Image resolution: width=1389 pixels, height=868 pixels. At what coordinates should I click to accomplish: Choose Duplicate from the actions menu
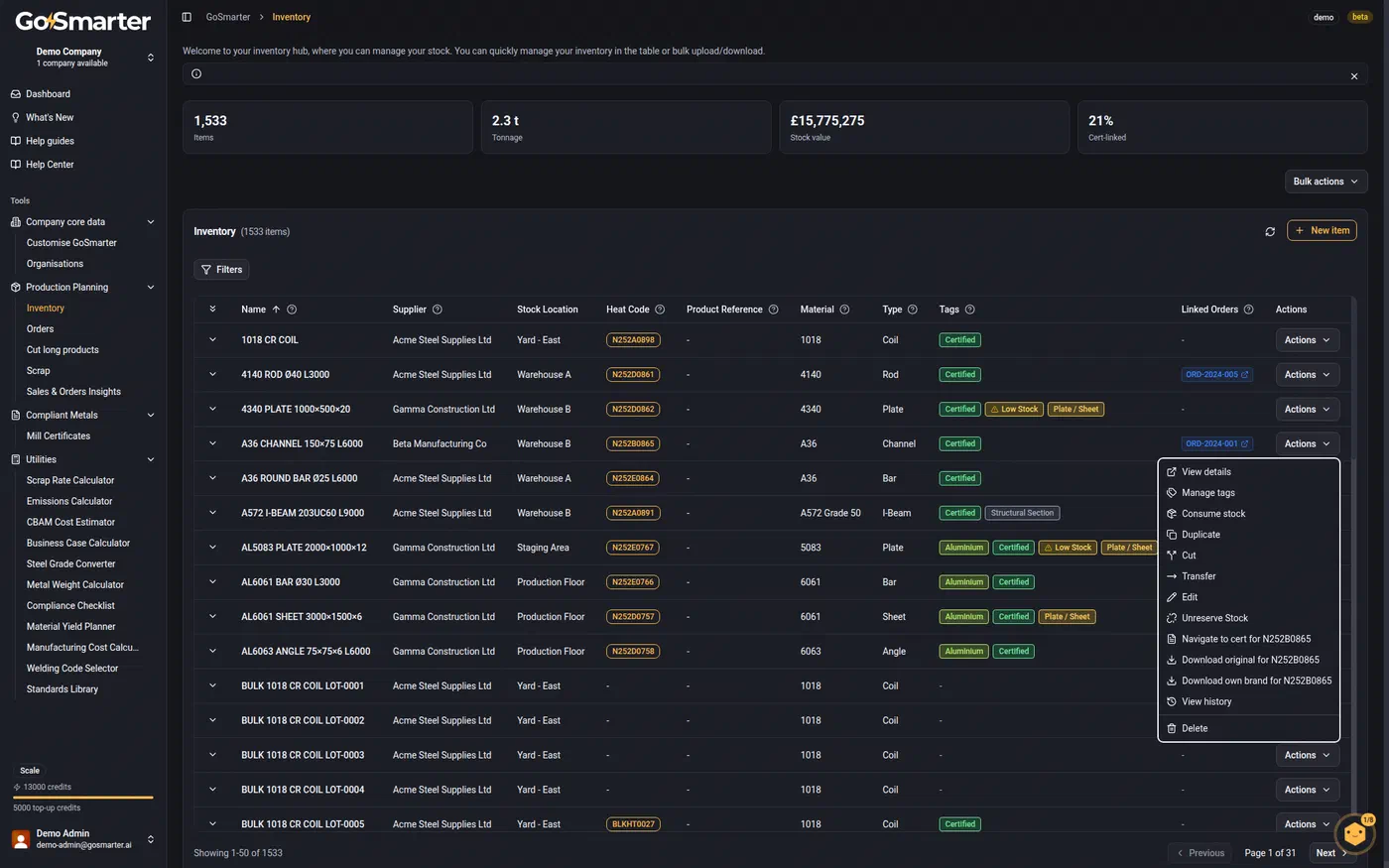click(1248, 535)
